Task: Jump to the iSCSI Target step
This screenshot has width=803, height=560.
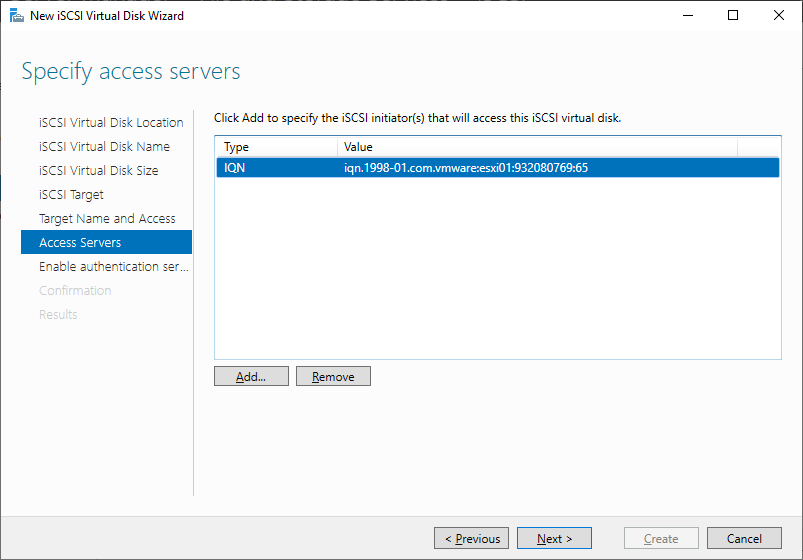Action: point(71,195)
